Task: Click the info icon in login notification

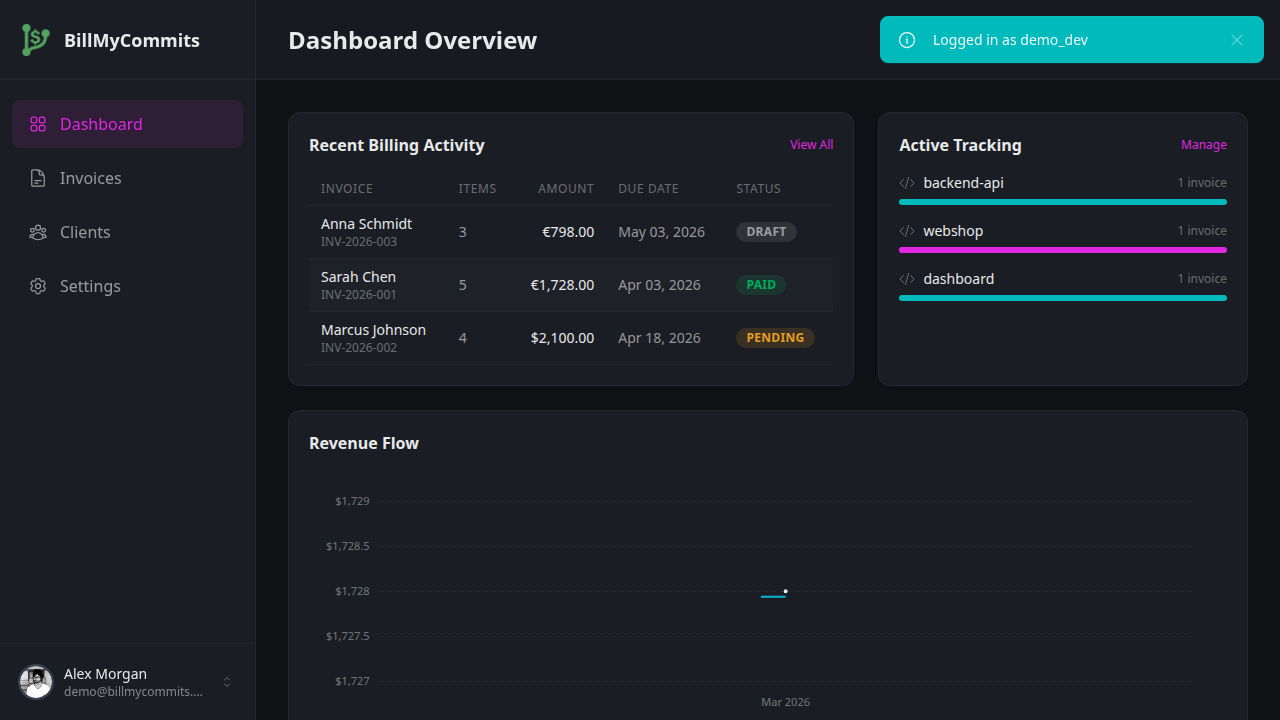Action: [907, 40]
